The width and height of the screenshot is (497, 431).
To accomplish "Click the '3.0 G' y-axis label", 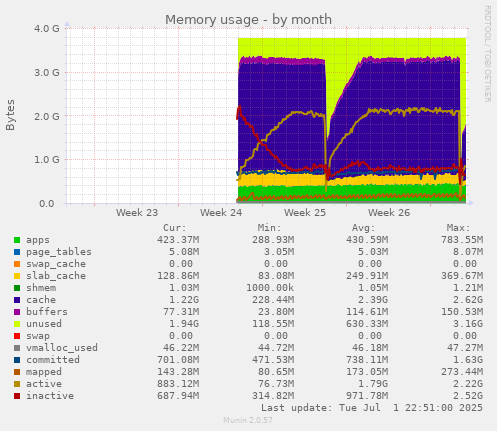I will [47, 72].
